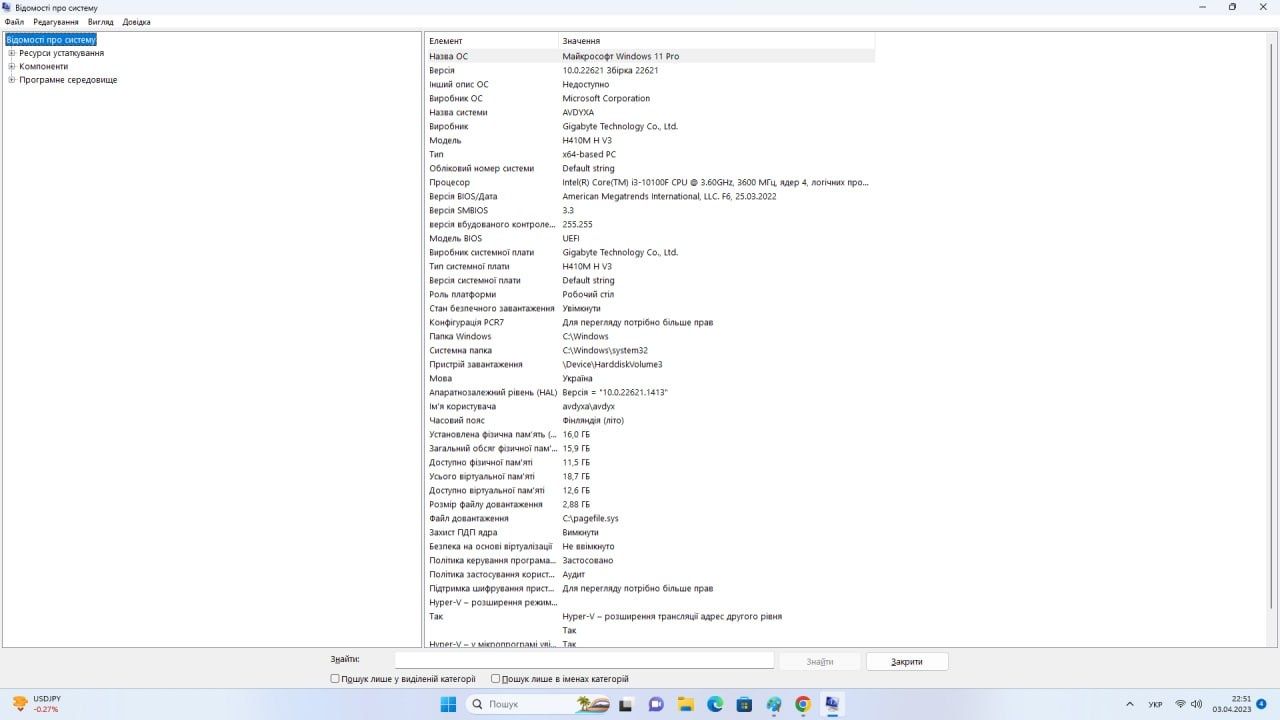The height and width of the screenshot is (720, 1280).
Task: Launch Microsoft Edge from the taskbar
Action: pos(715,704)
